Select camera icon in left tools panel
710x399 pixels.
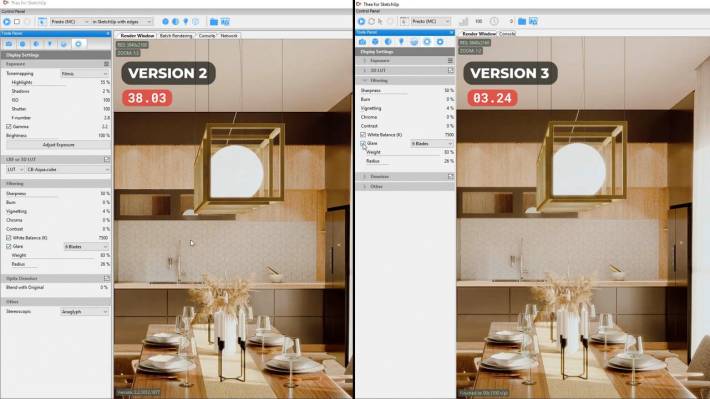(9, 44)
